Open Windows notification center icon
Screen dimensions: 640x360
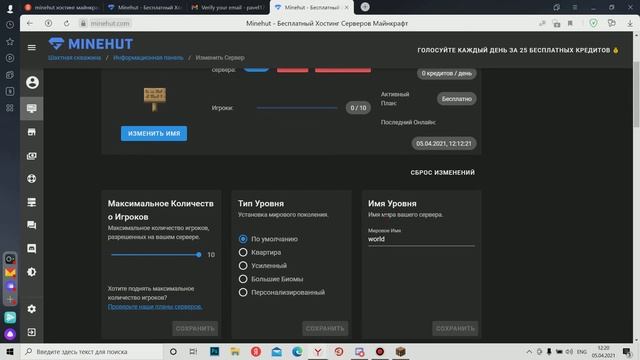coord(627,351)
